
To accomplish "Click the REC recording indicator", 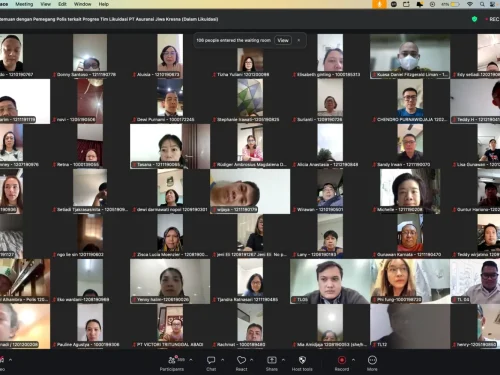I will [x=492, y=19].
